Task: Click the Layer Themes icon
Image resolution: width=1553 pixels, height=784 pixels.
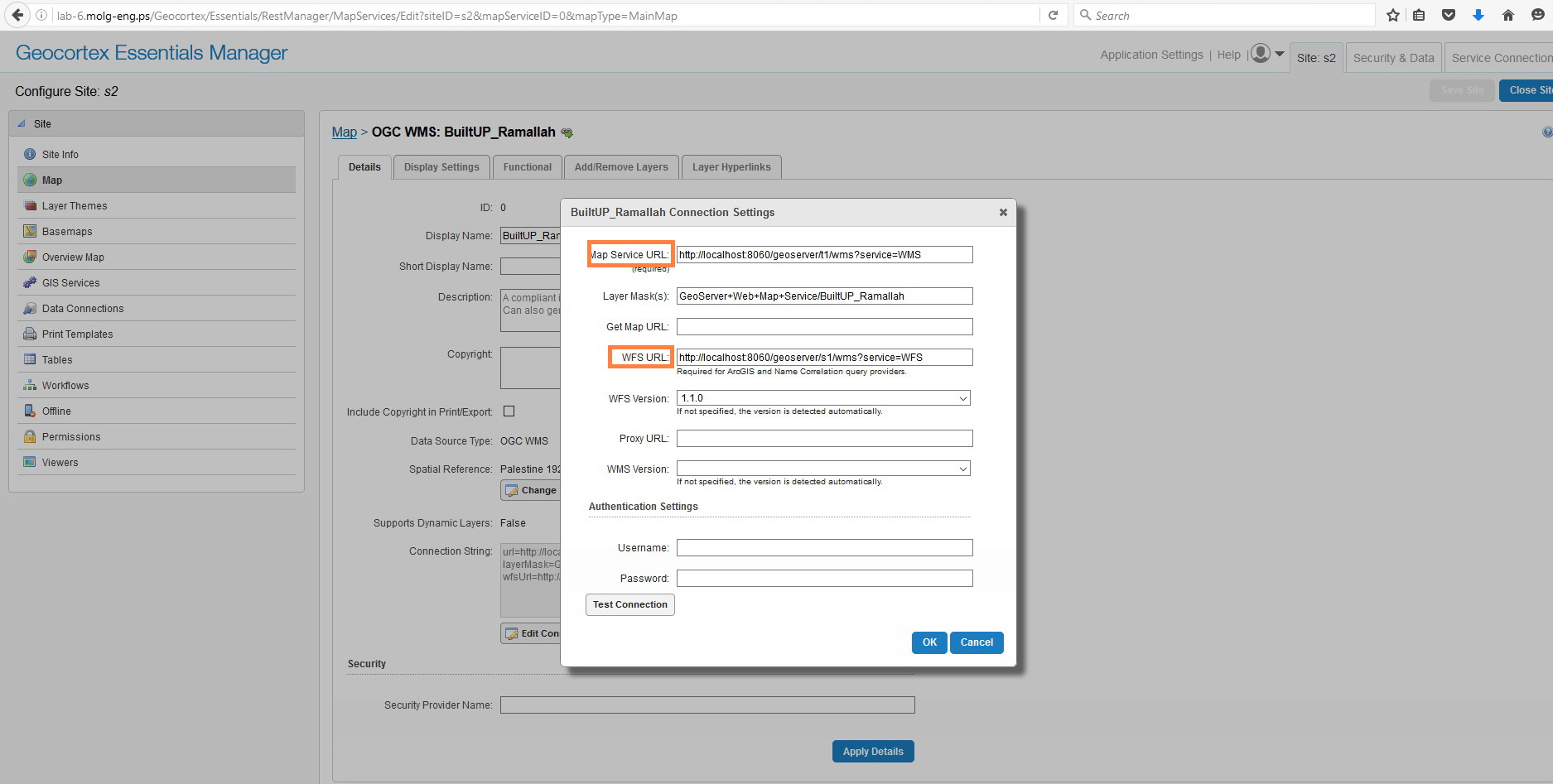Action: pyautogui.click(x=30, y=205)
